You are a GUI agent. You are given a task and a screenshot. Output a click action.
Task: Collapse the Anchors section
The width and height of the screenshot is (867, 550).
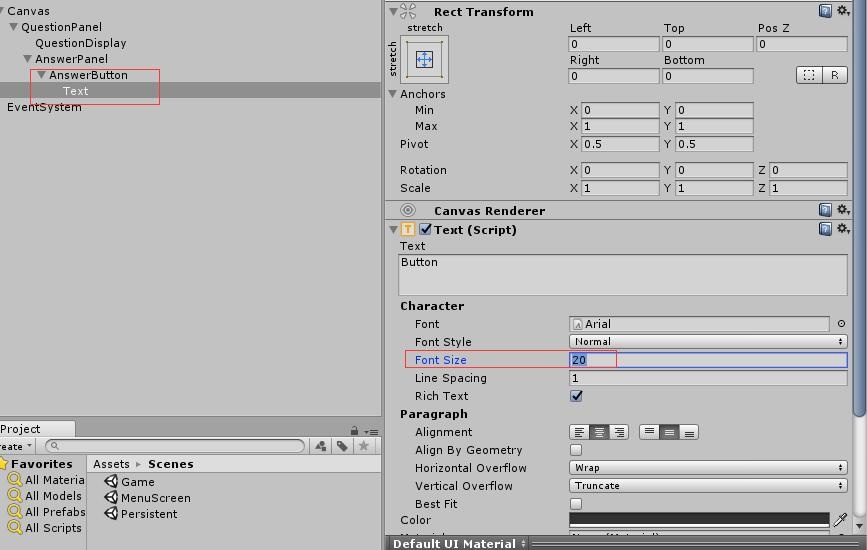tap(393, 94)
